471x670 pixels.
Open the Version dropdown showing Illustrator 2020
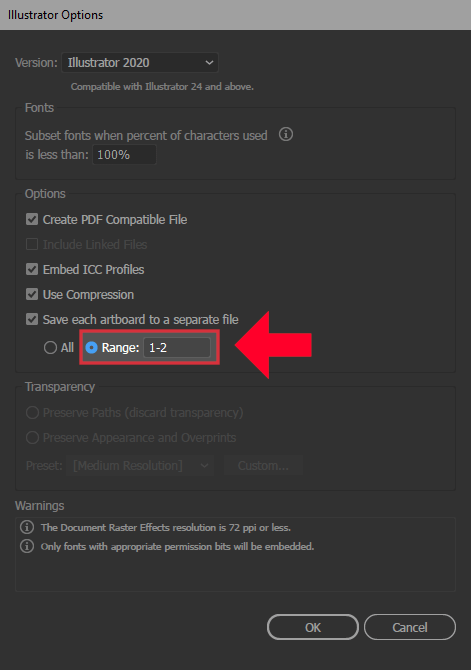tap(140, 63)
